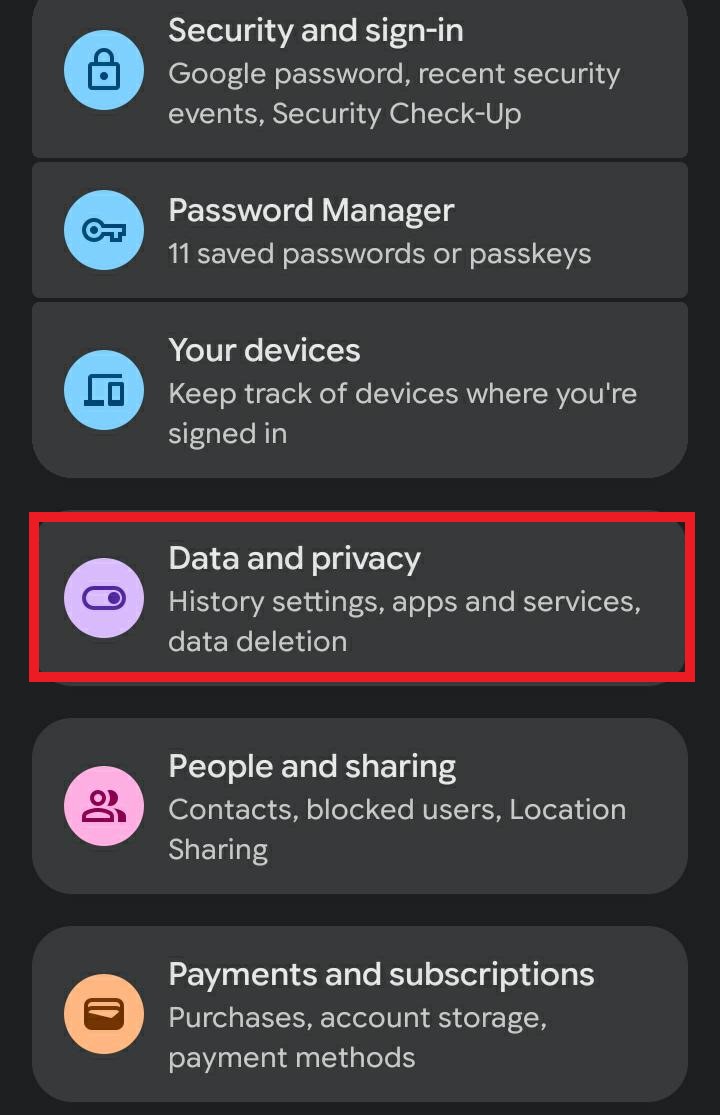Open the Security and sign-in title
Image resolution: width=720 pixels, height=1115 pixels.
pos(315,30)
